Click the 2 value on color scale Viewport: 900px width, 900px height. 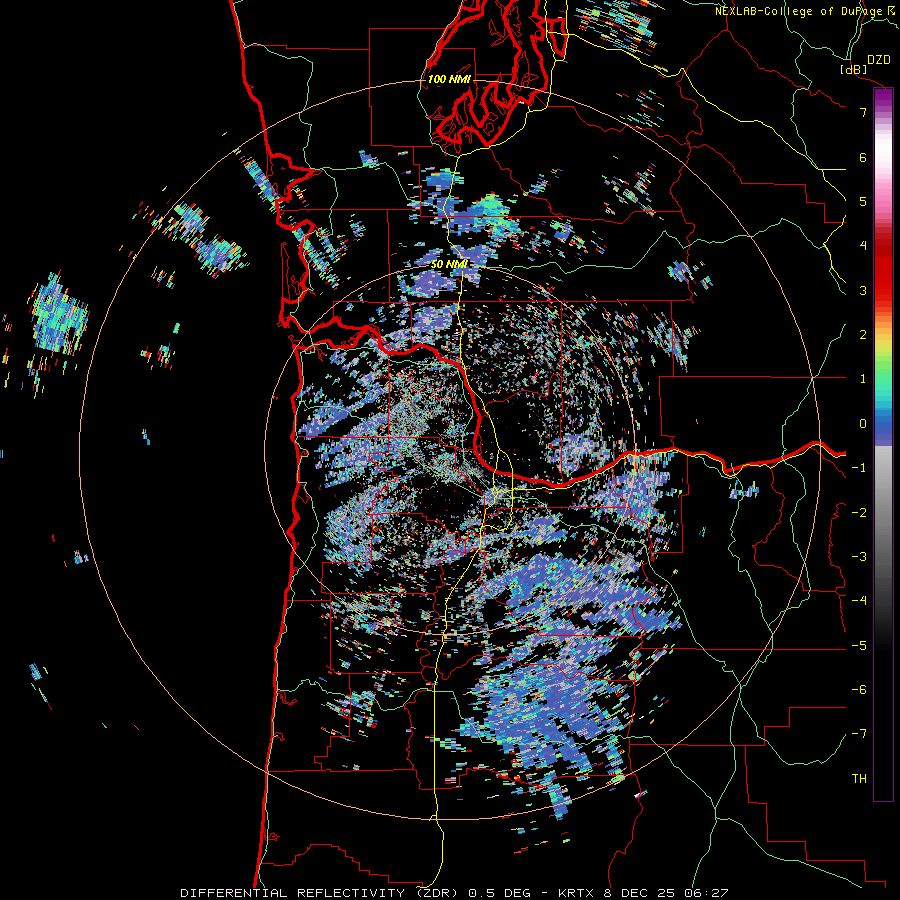[863, 335]
